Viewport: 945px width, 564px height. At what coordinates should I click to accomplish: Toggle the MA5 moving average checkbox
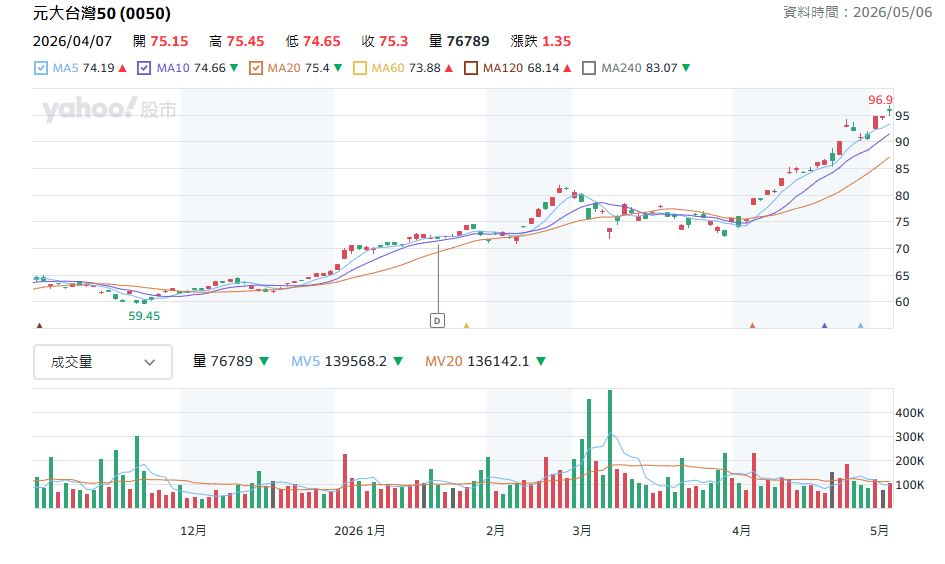40,68
